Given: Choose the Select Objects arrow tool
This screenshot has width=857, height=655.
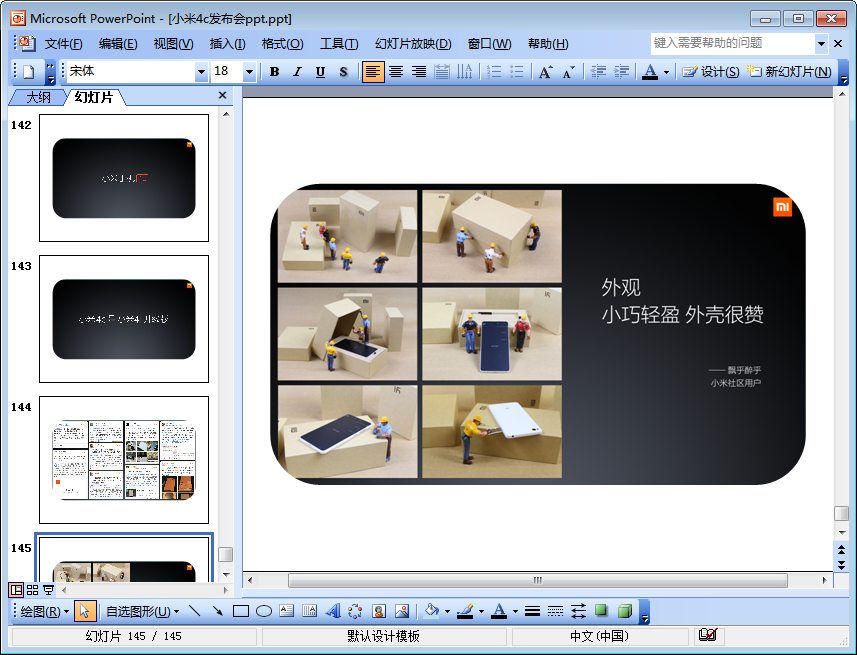Looking at the screenshot, I should point(84,611).
